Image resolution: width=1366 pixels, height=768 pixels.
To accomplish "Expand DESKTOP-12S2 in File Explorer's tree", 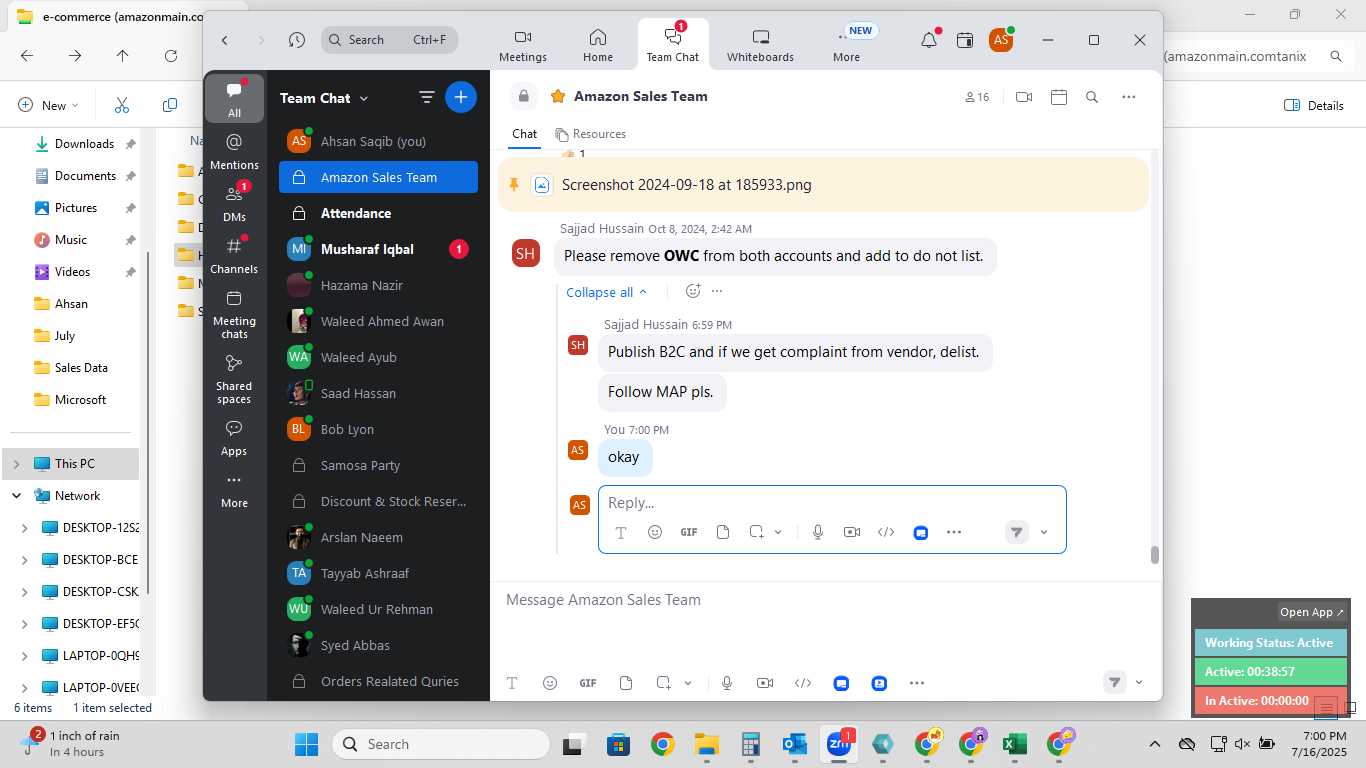I will pyautogui.click(x=25, y=527).
